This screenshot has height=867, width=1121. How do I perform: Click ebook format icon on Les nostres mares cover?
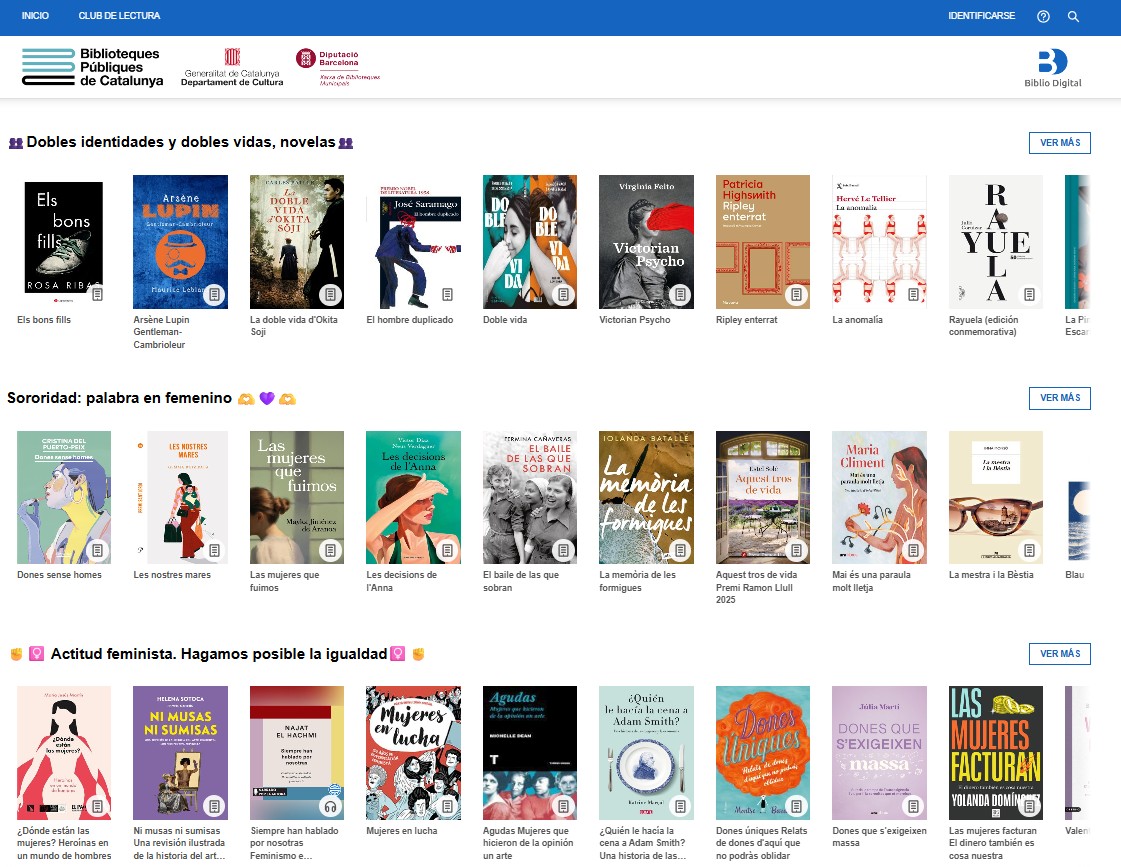pos(214,550)
